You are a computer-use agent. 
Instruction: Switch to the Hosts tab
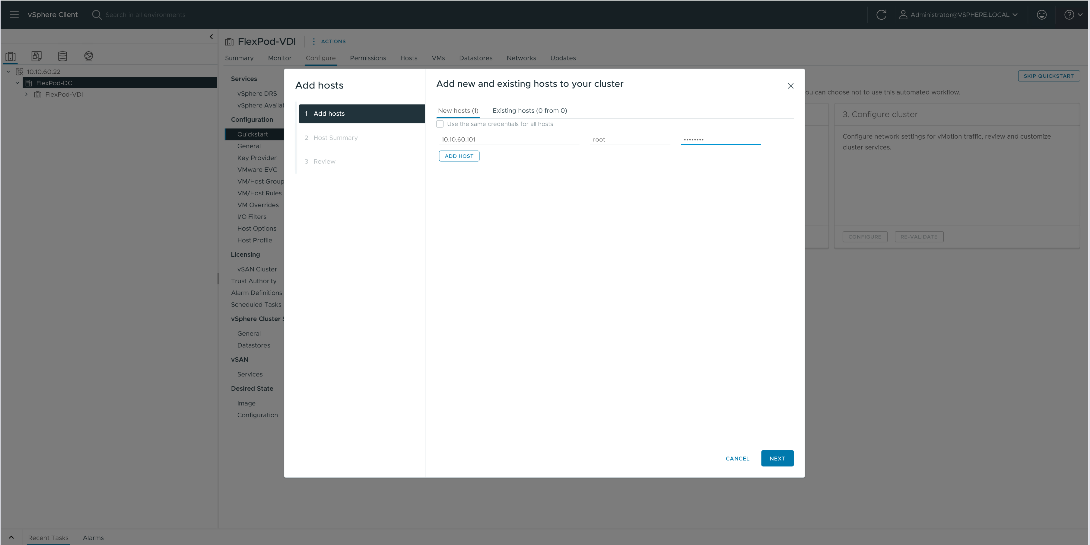pyautogui.click(x=409, y=58)
